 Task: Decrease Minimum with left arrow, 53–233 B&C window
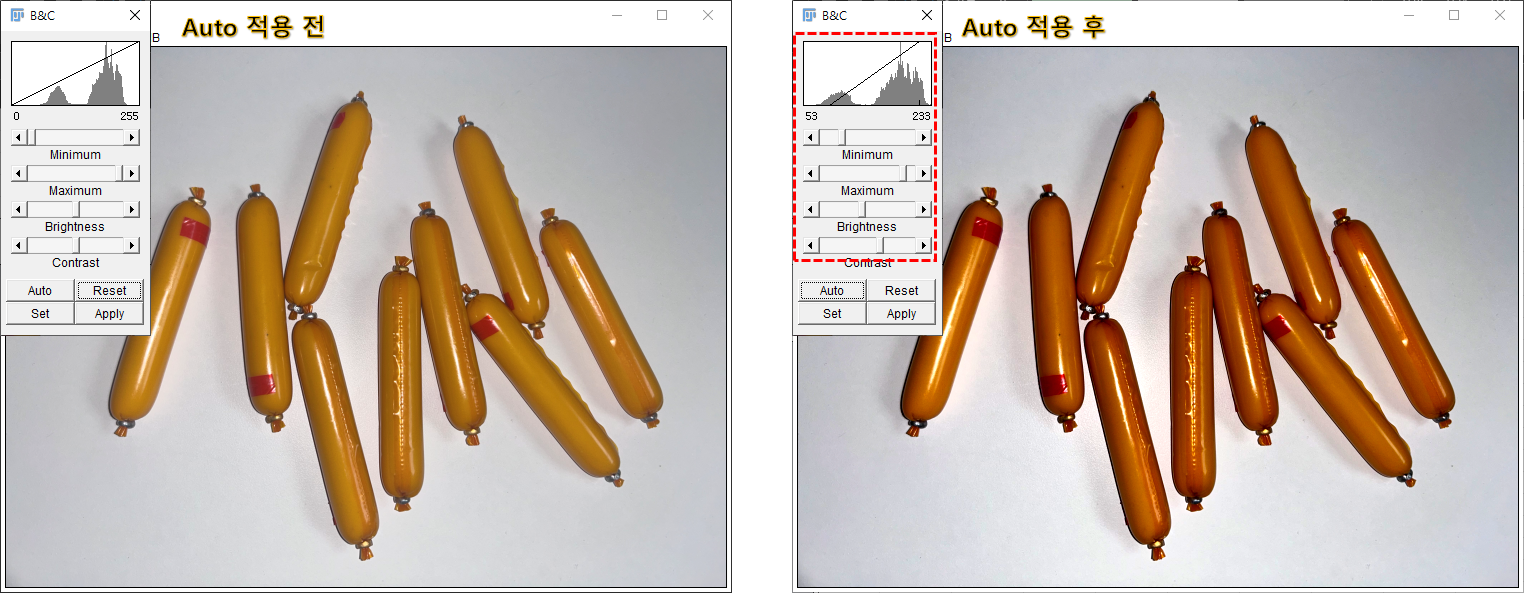coord(811,137)
